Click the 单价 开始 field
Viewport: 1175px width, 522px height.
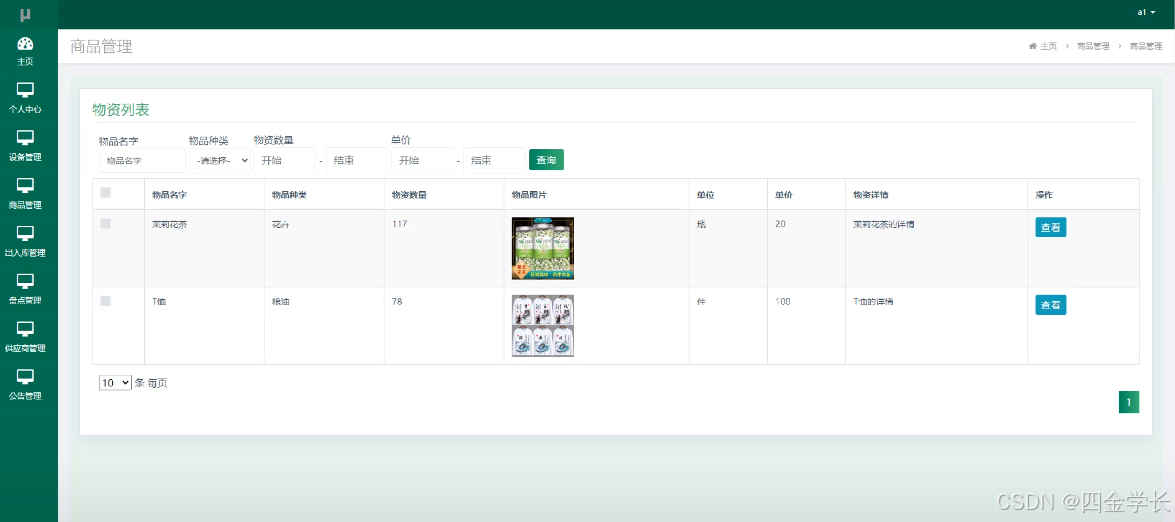point(422,160)
